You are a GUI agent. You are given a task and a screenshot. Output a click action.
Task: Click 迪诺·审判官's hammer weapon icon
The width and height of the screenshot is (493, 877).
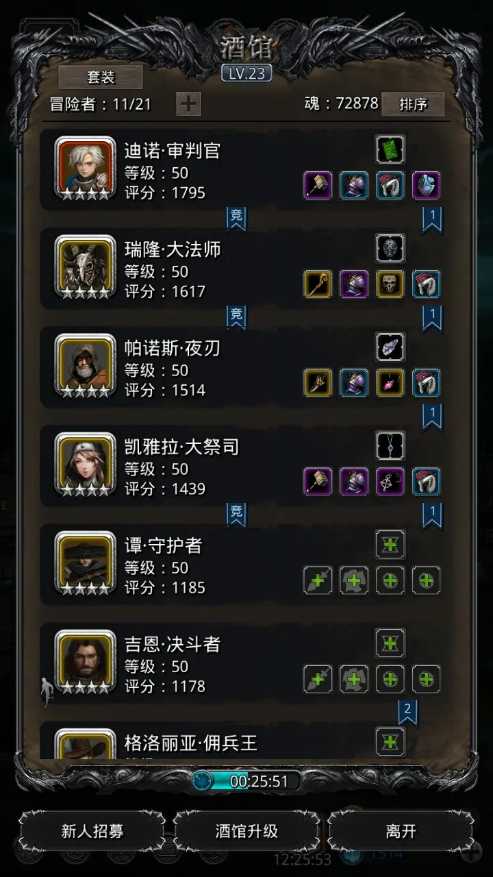(x=318, y=185)
